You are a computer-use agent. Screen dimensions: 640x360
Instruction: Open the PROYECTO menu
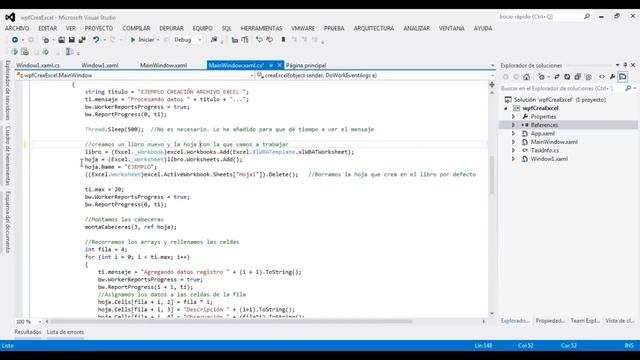coord(99,28)
